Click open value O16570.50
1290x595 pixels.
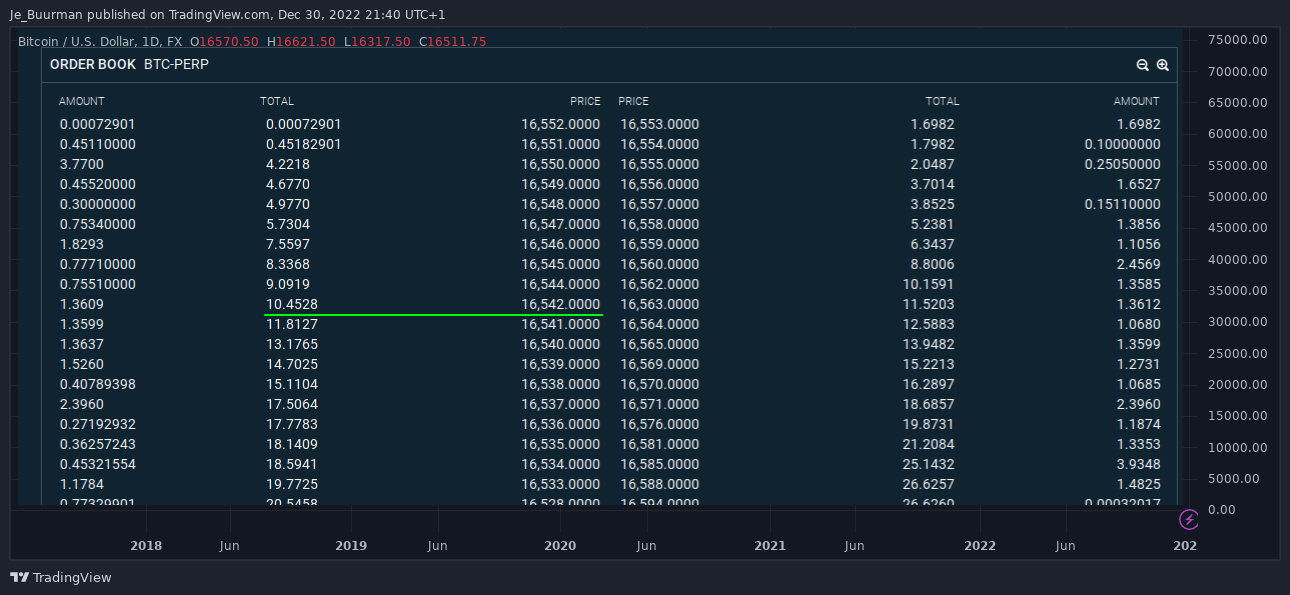(225, 41)
